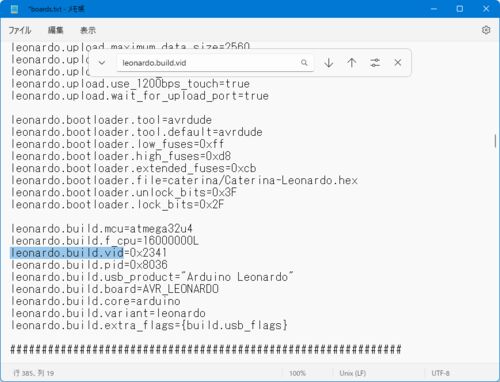Click the vertical scrollbar thumb

point(495,141)
